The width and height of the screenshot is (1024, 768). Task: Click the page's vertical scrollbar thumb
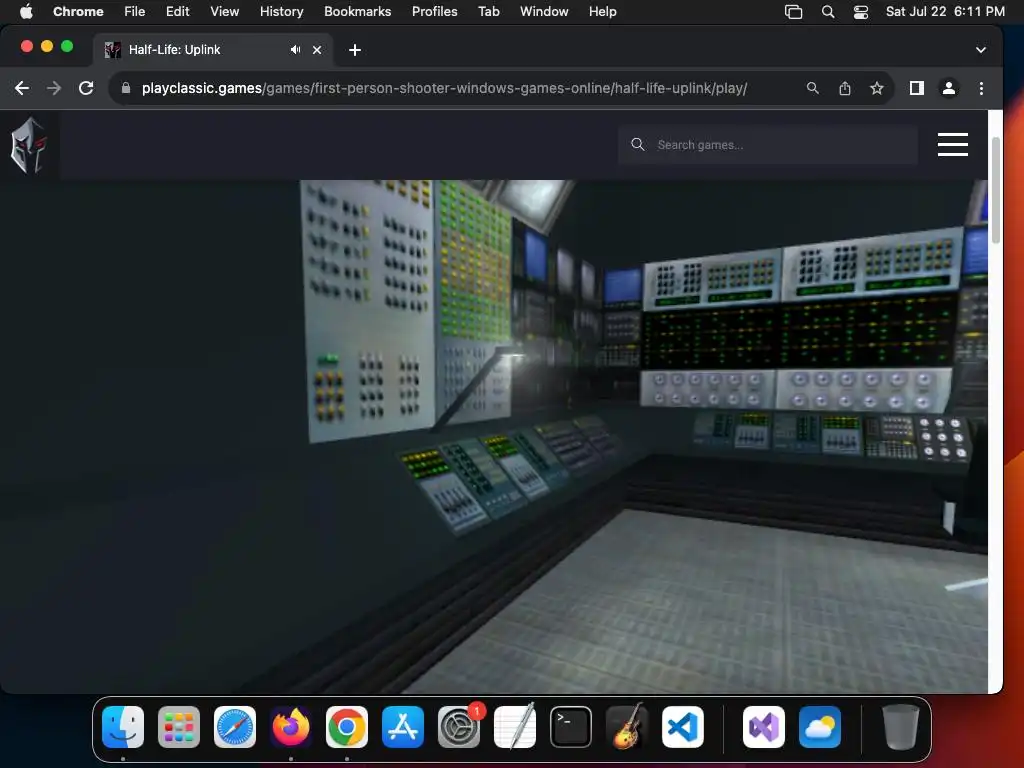point(995,191)
